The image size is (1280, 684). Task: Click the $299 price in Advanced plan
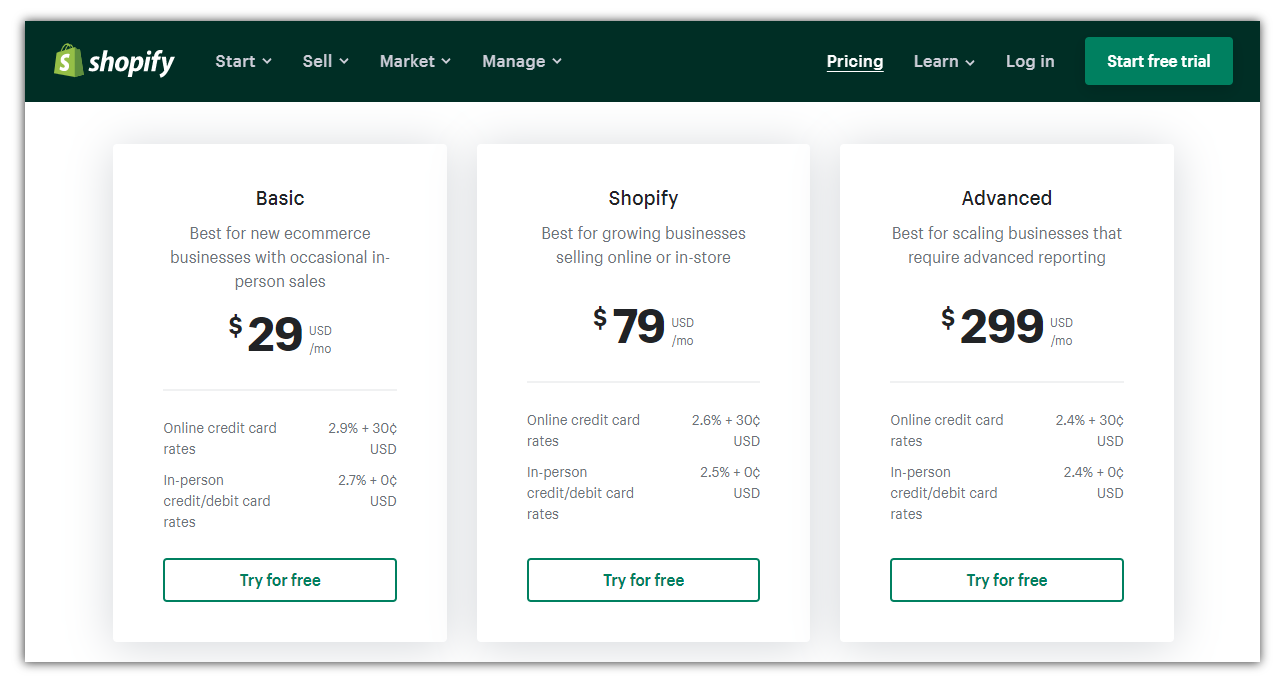[1007, 326]
